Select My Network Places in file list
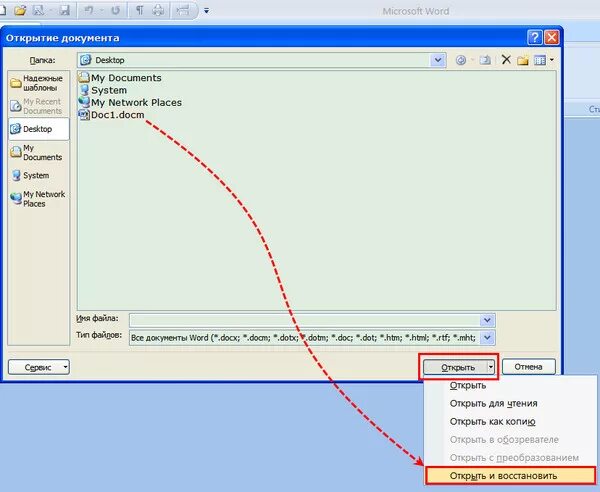 tap(130, 102)
